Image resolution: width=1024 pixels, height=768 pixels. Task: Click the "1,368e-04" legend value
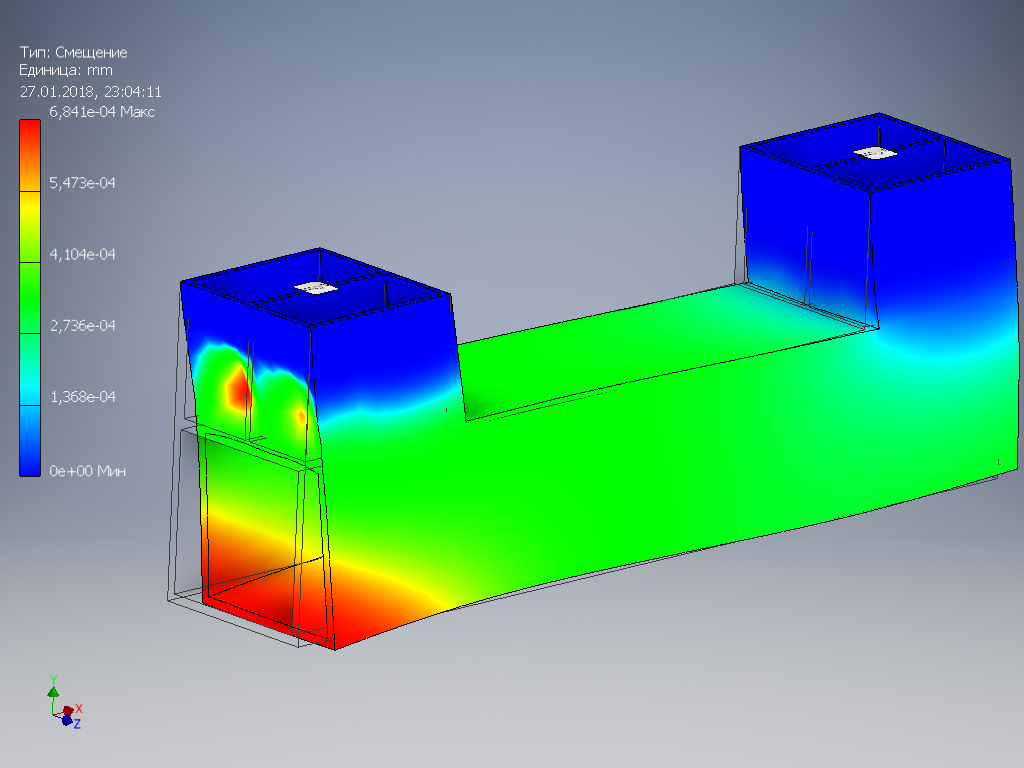pos(83,396)
